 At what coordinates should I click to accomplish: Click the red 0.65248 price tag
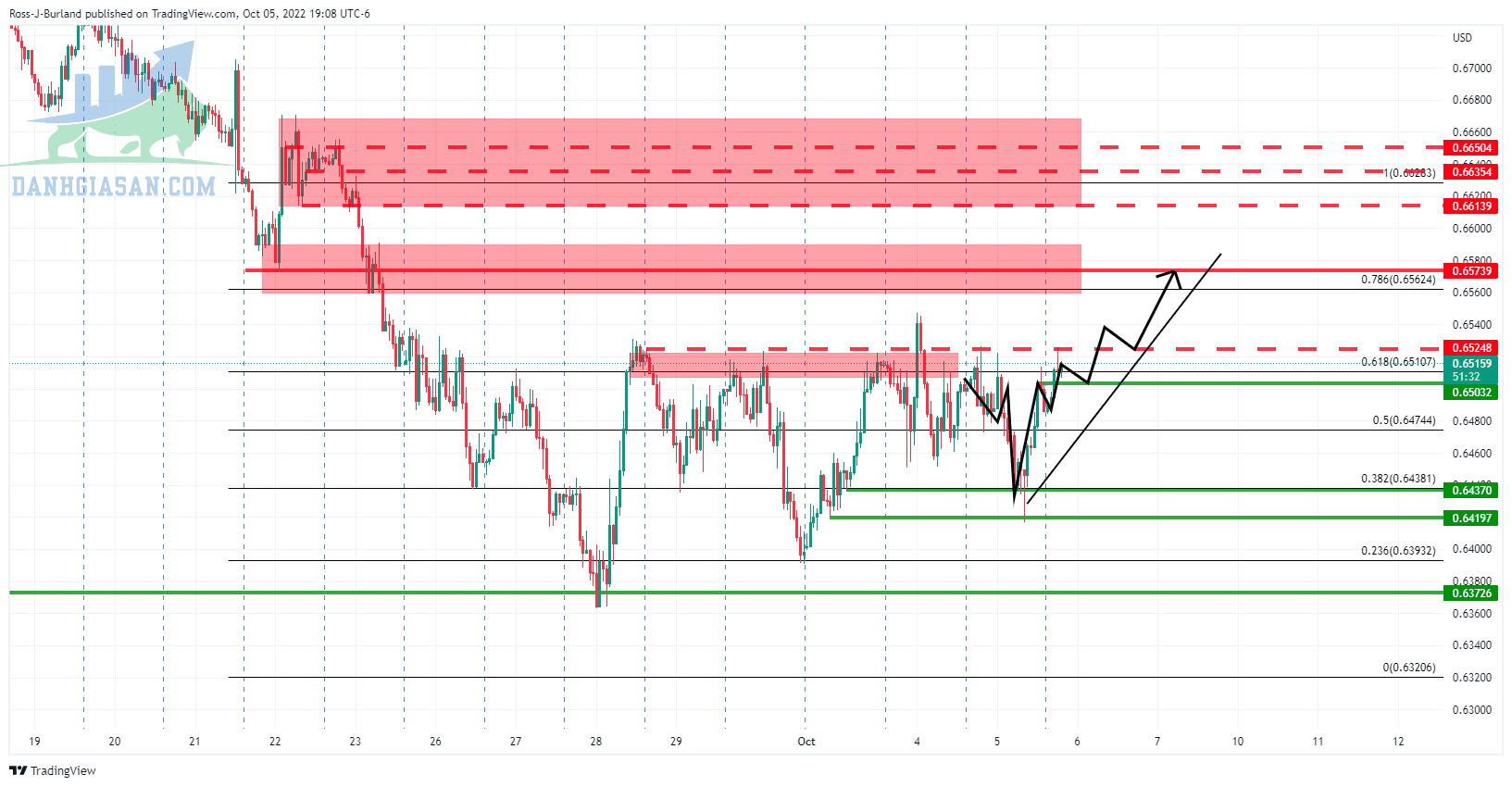[1471, 348]
